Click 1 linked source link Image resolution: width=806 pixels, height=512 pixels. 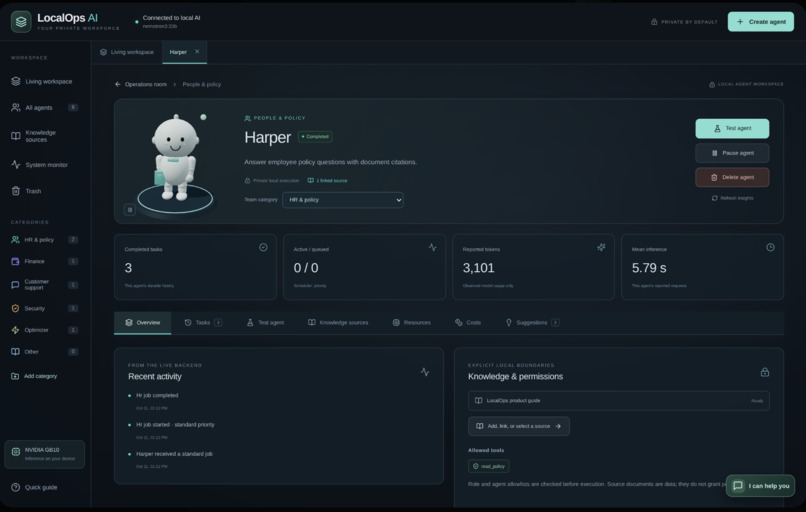(x=327, y=180)
